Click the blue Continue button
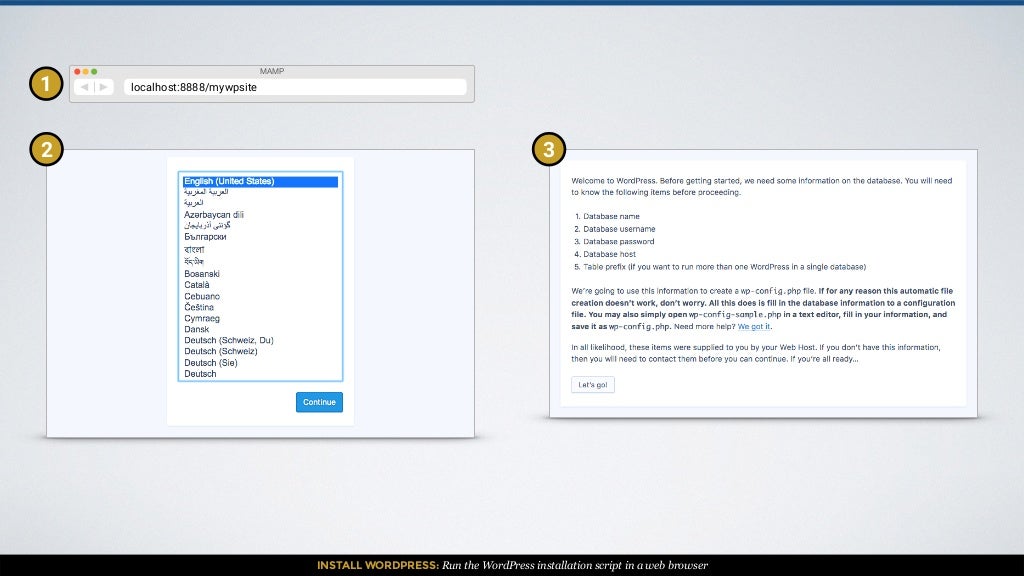The height and width of the screenshot is (576, 1024). pyautogui.click(x=319, y=402)
